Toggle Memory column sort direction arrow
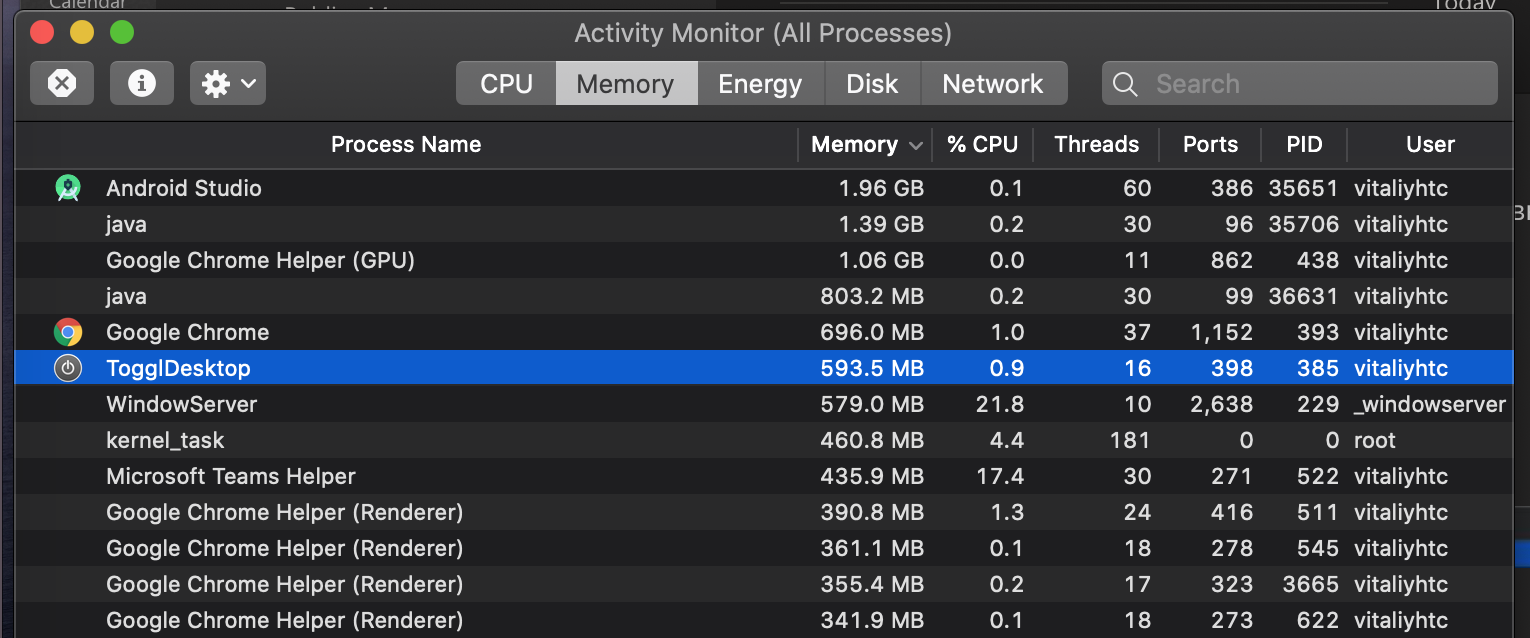The image size is (1530, 638). (x=915, y=146)
